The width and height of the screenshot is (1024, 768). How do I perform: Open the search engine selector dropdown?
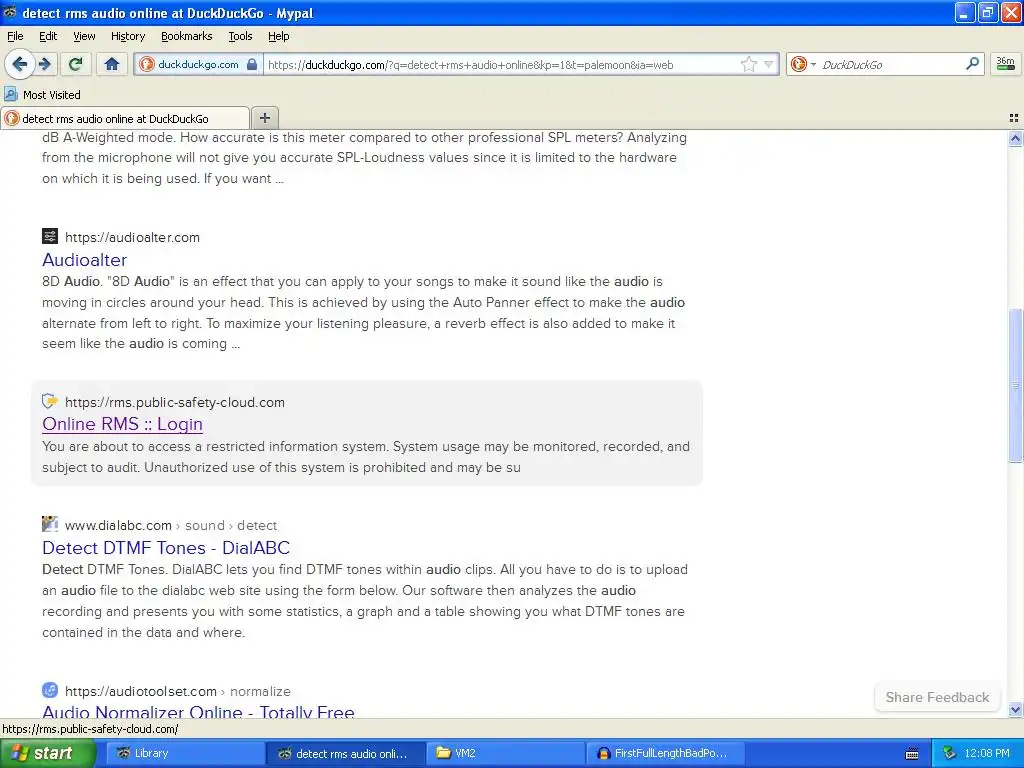pos(803,65)
